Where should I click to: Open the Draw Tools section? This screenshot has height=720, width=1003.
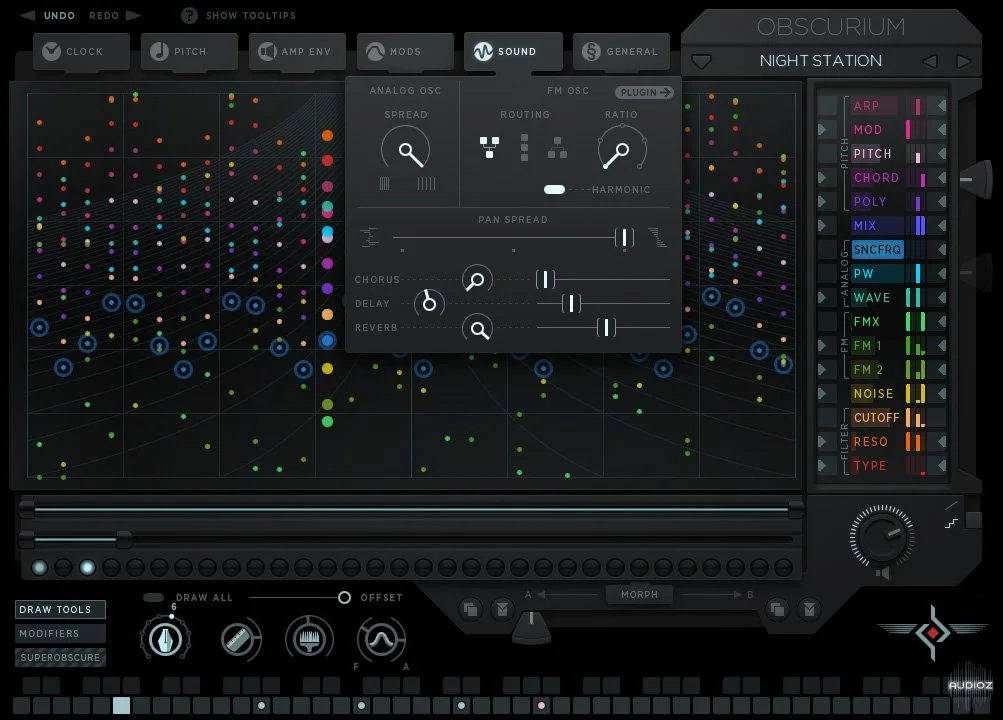click(x=60, y=609)
